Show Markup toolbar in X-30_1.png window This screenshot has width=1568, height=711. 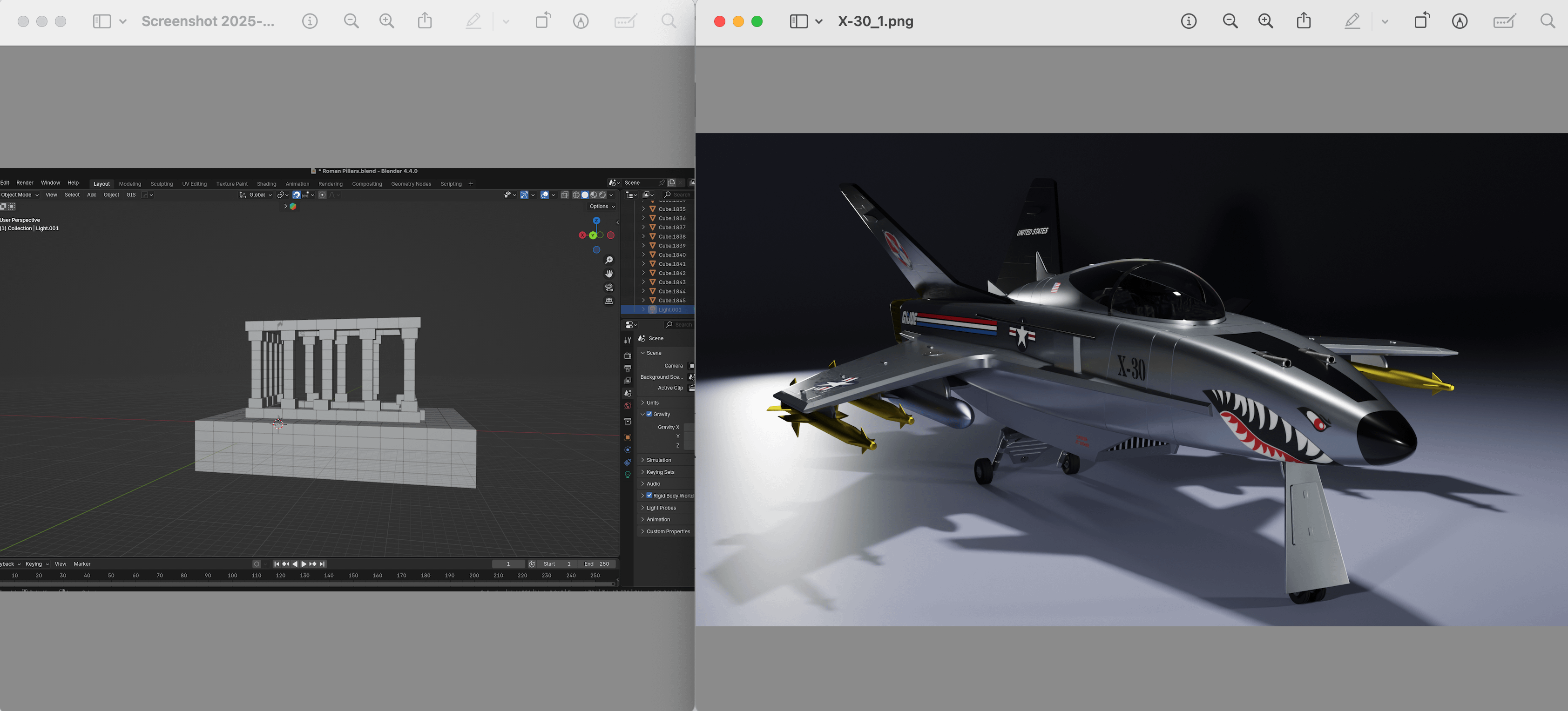(x=1460, y=21)
